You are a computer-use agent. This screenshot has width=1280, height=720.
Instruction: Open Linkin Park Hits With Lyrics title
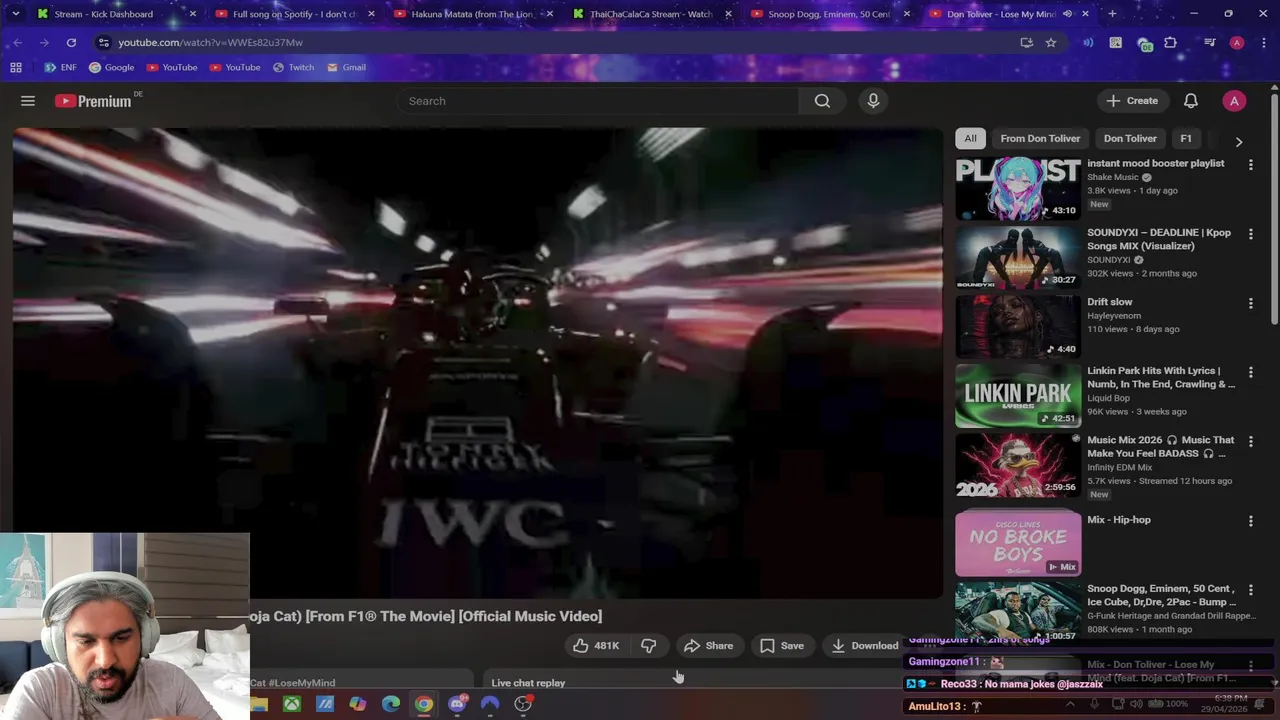click(x=1161, y=377)
